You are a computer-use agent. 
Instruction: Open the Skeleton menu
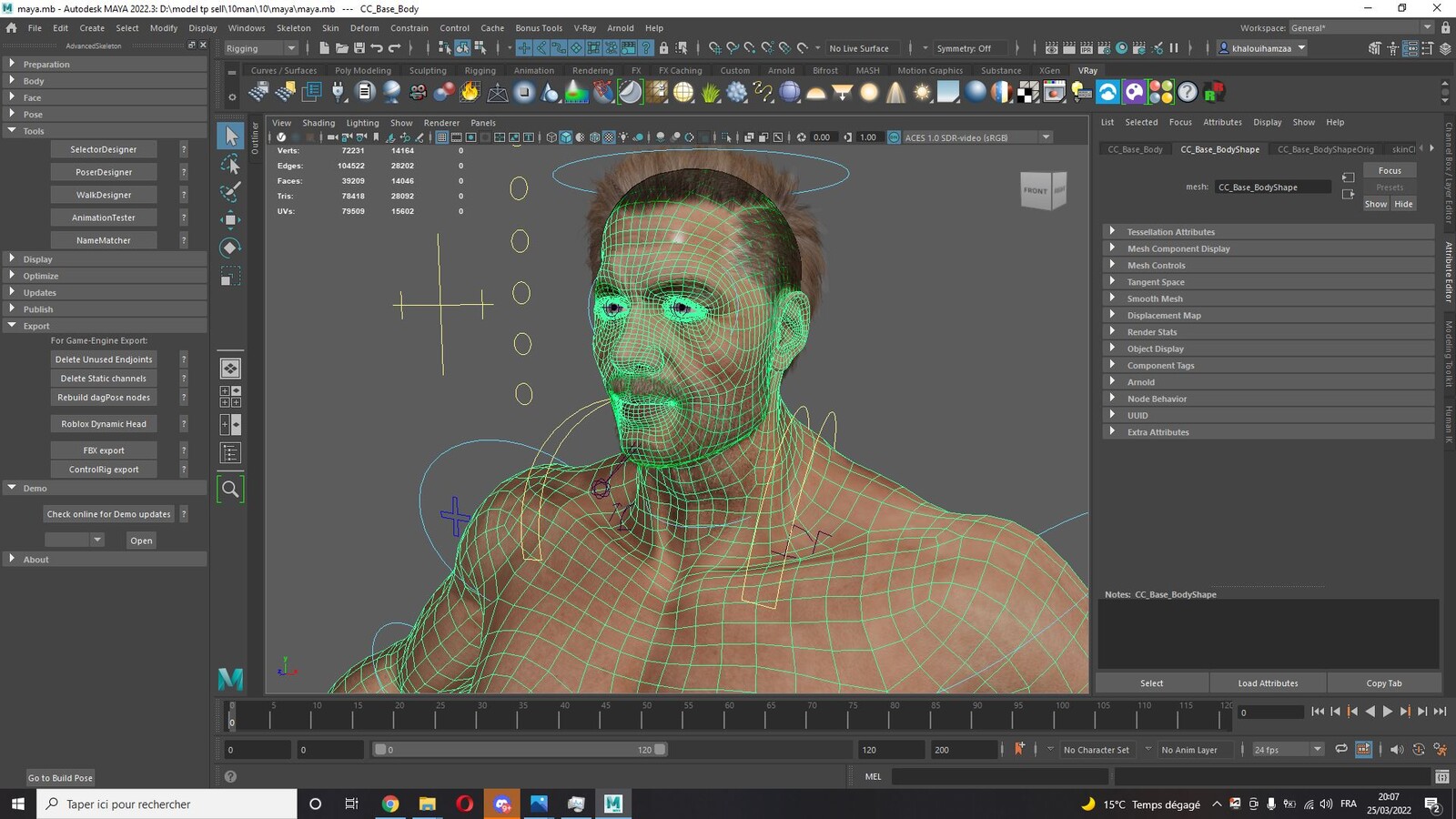point(293,28)
